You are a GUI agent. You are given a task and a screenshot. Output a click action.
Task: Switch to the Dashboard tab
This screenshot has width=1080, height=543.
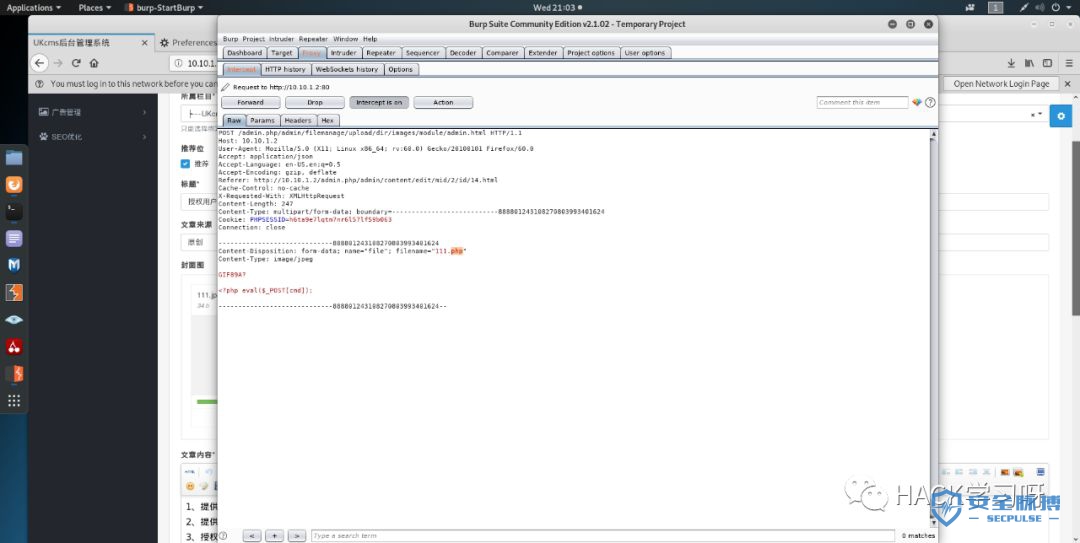point(245,52)
